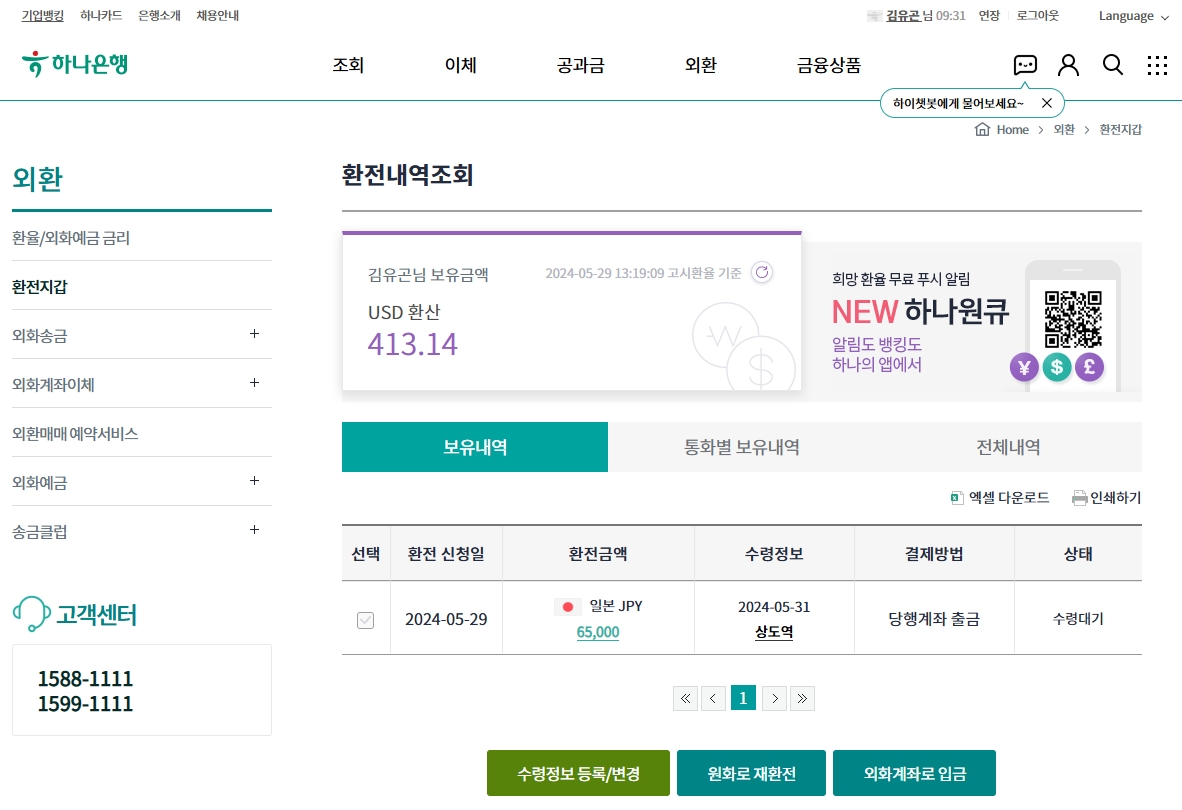Open the chatbot speech bubble icon
Screen dimensions: 1182x810
[1024, 64]
